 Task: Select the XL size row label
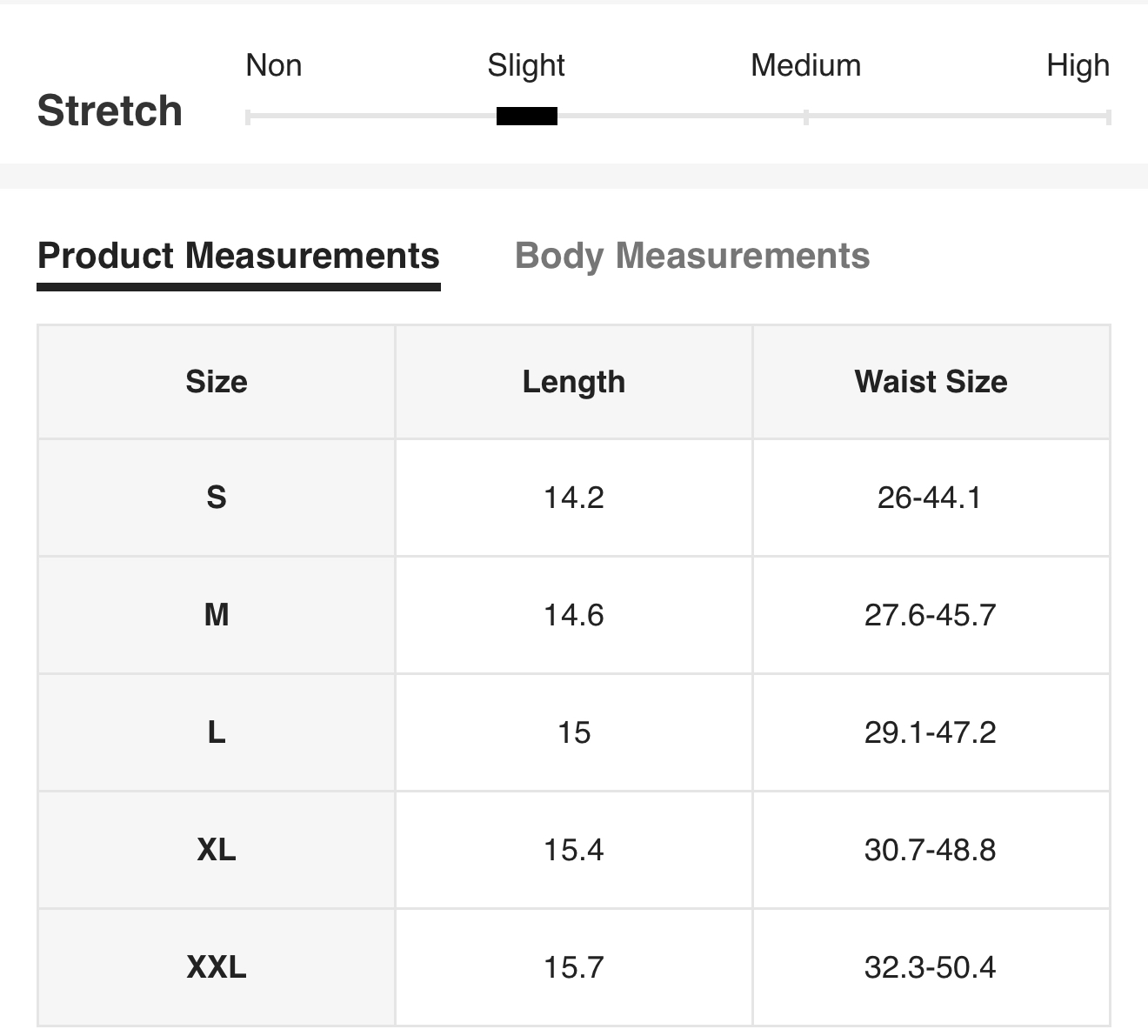(x=217, y=850)
